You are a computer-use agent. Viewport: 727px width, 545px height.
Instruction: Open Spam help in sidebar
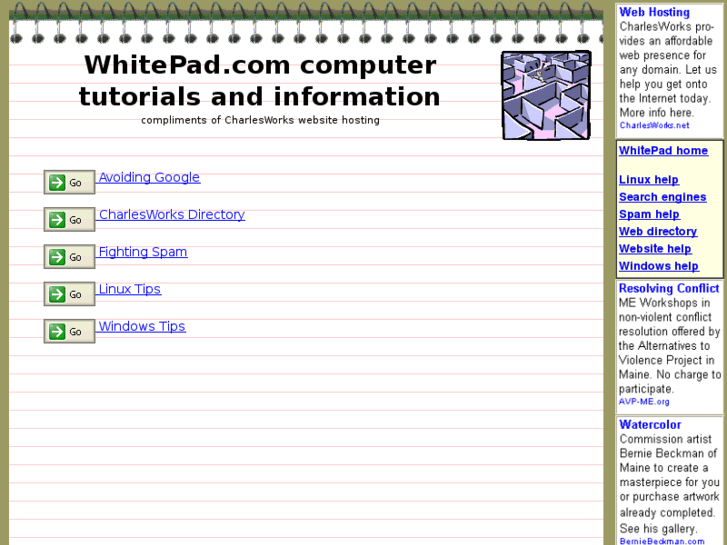(649, 214)
